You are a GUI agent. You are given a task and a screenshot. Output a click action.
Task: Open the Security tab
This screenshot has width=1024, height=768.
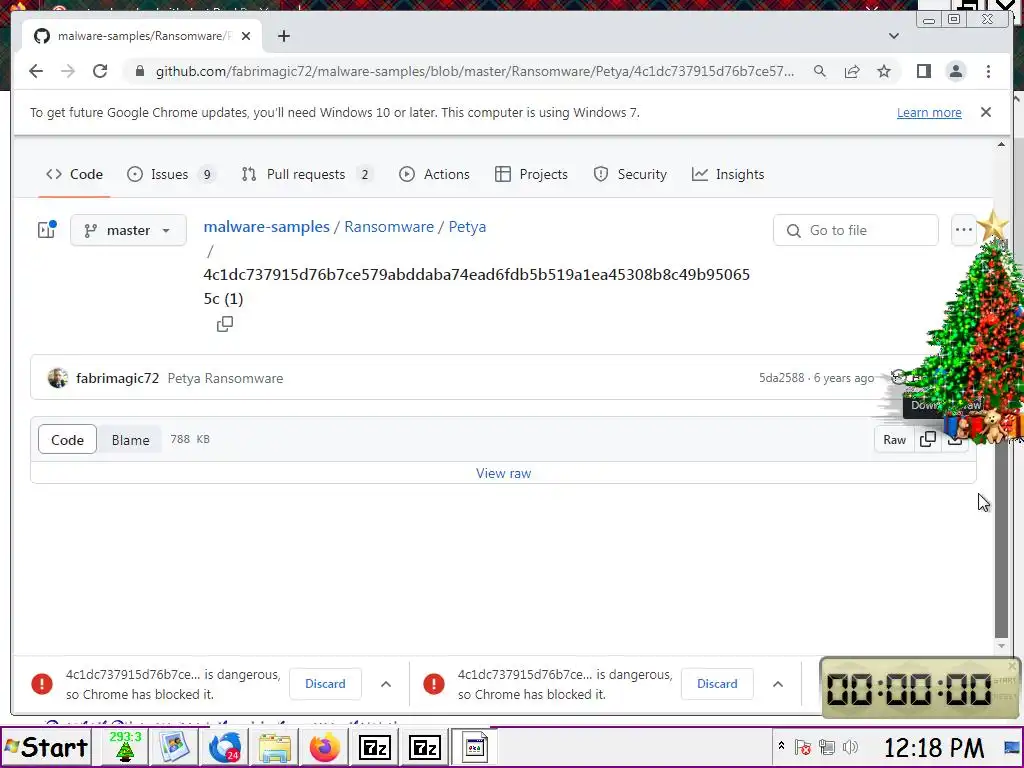point(630,174)
